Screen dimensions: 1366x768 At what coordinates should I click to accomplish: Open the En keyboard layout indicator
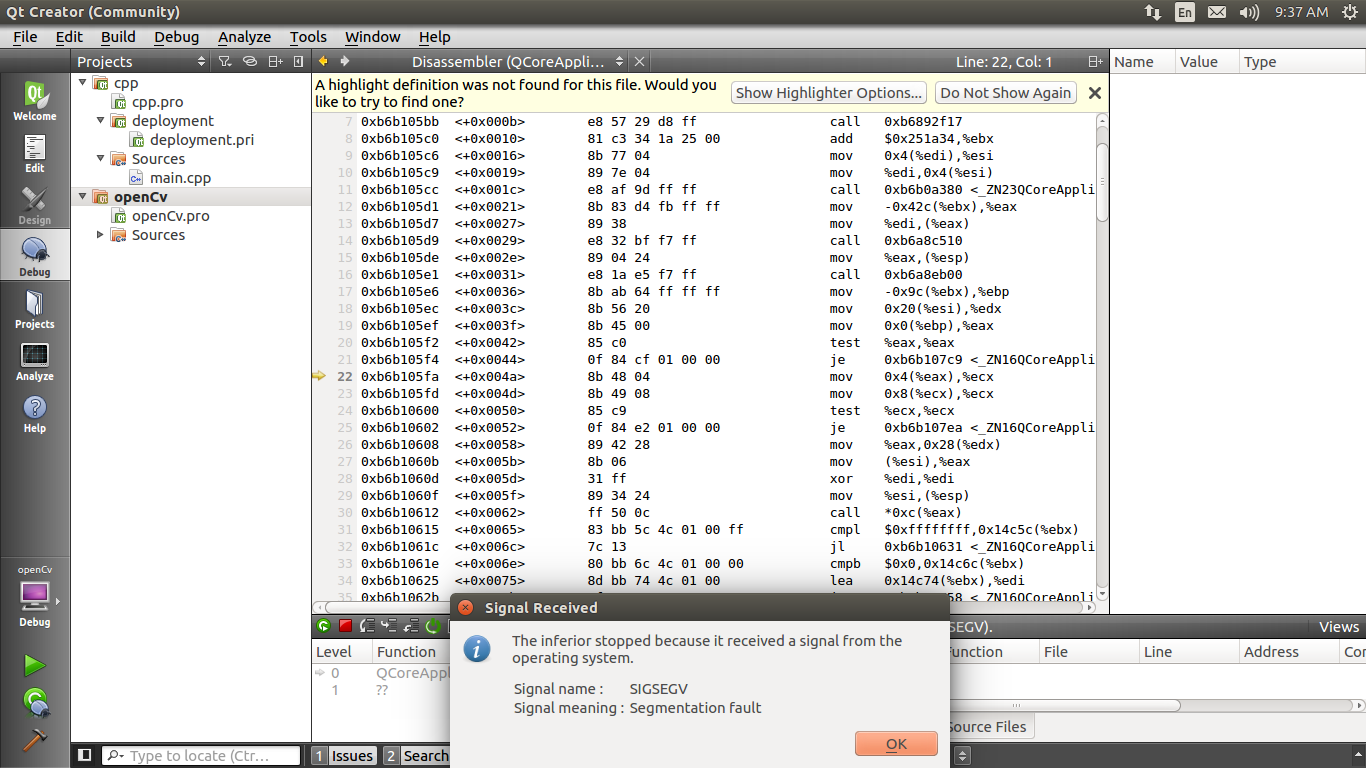(1184, 12)
